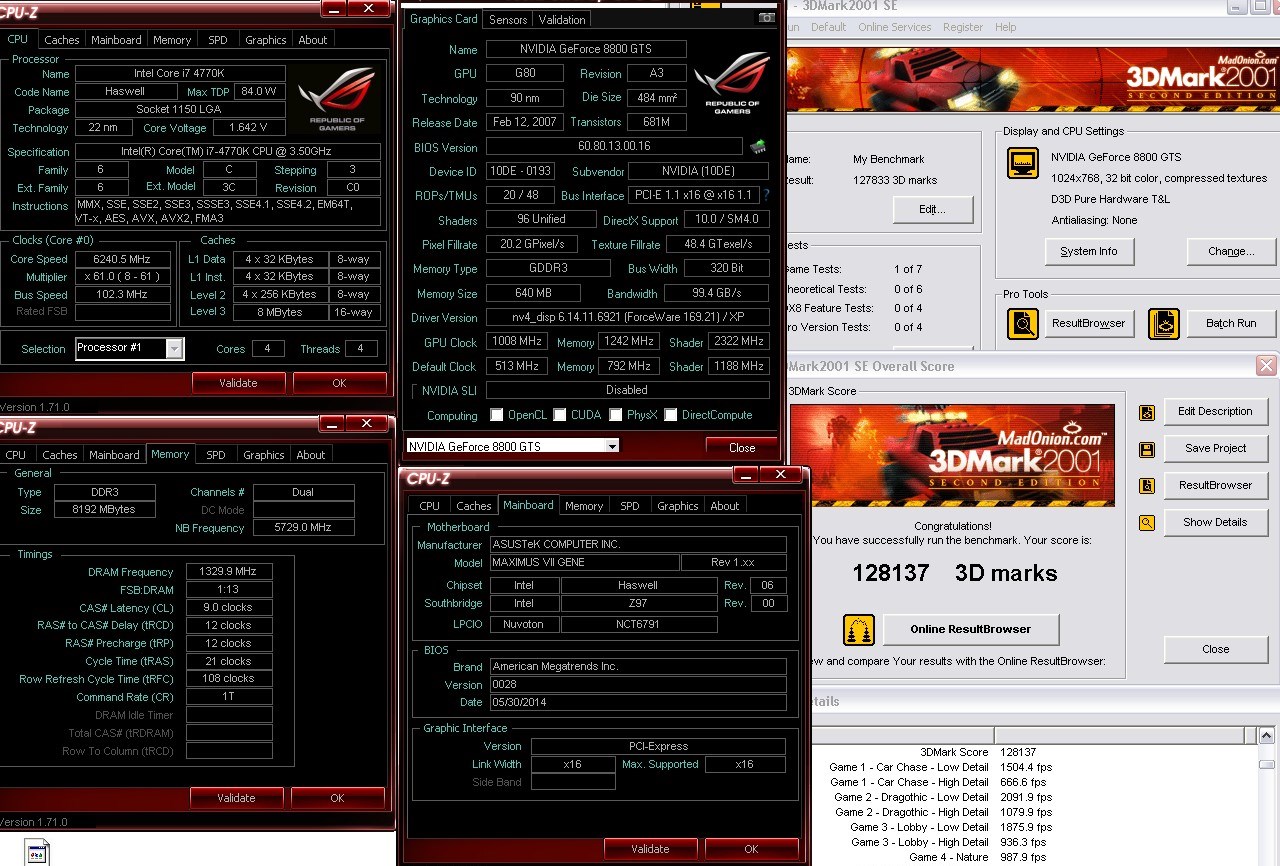The width and height of the screenshot is (1280, 866).
Task: Click OK in top CPU-Z CPU window
Action: click(339, 383)
